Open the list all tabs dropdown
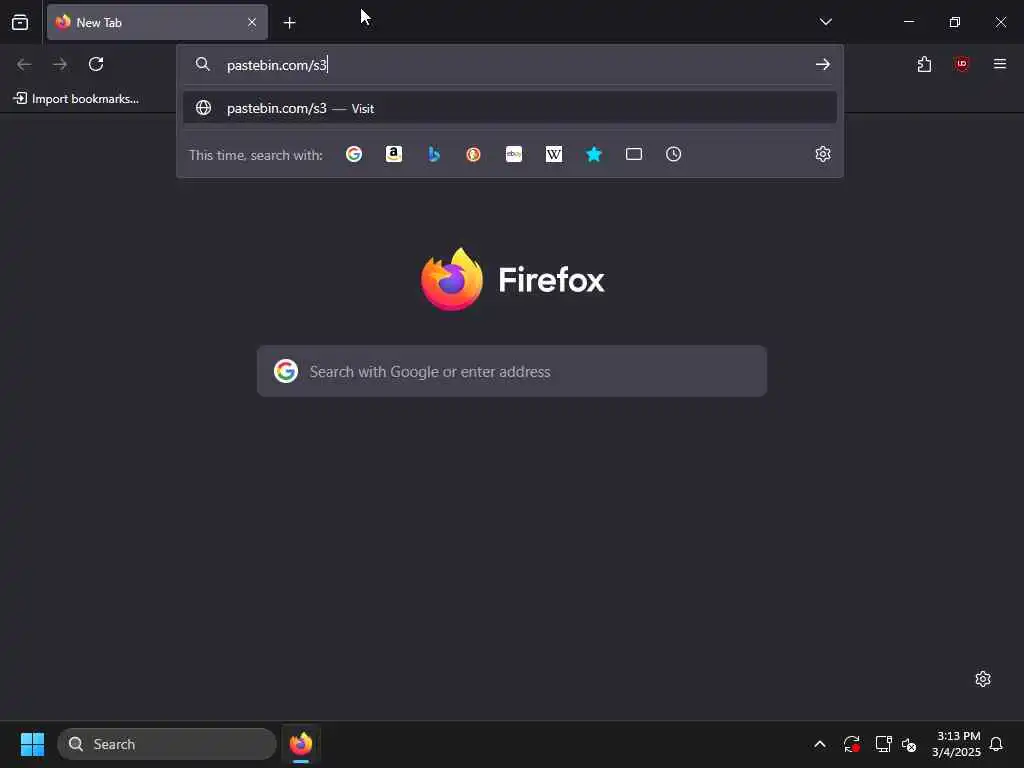1024x768 pixels. point(825,22)
